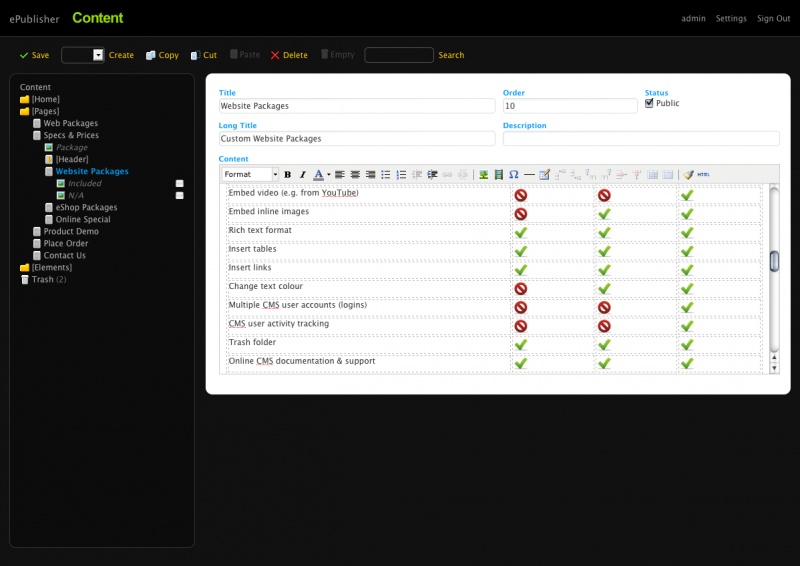Click the Bold formatting icon
Viewport: 800px width, 566px height.
[288, 175]
